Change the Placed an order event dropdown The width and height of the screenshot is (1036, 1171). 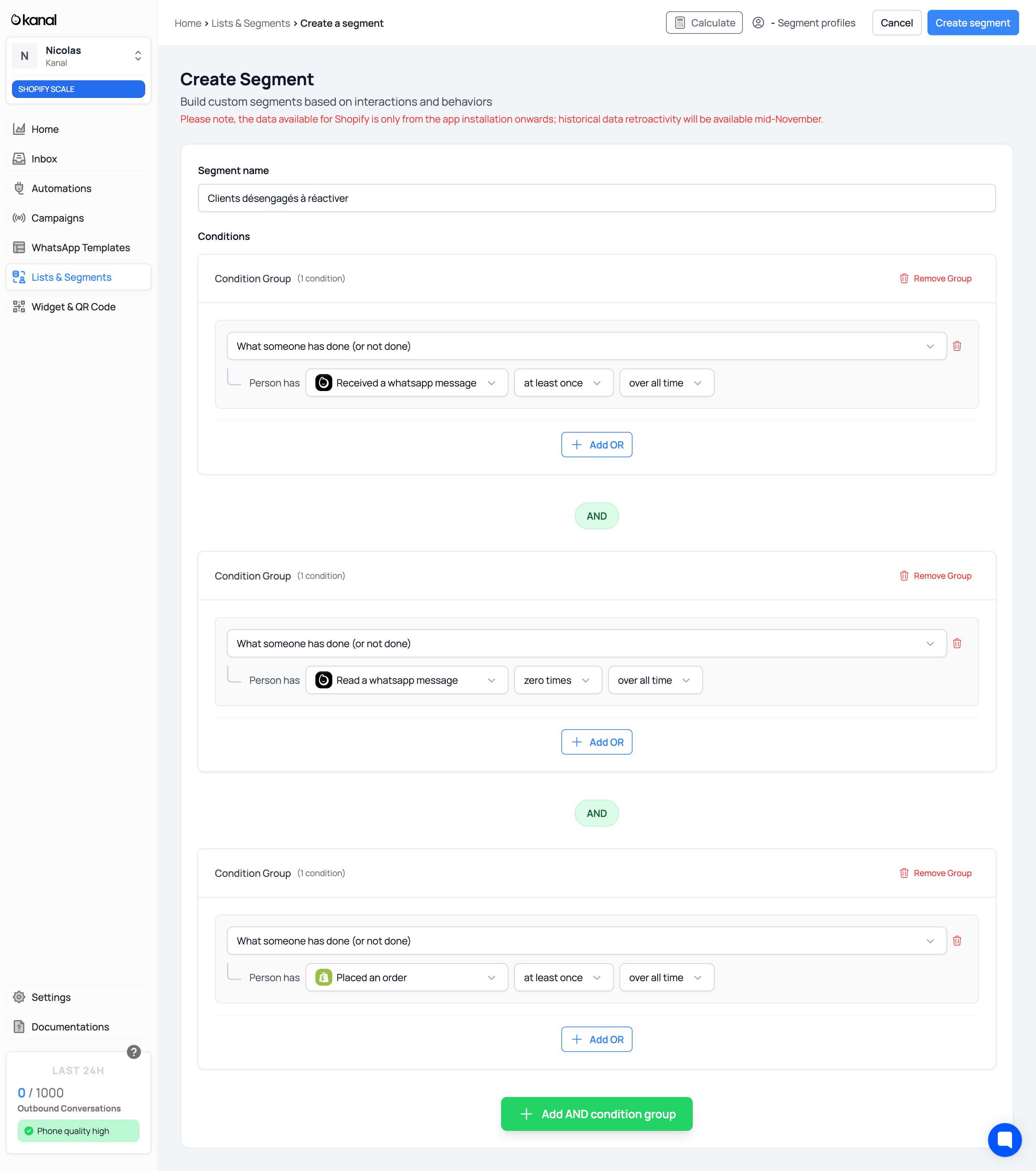406,977
